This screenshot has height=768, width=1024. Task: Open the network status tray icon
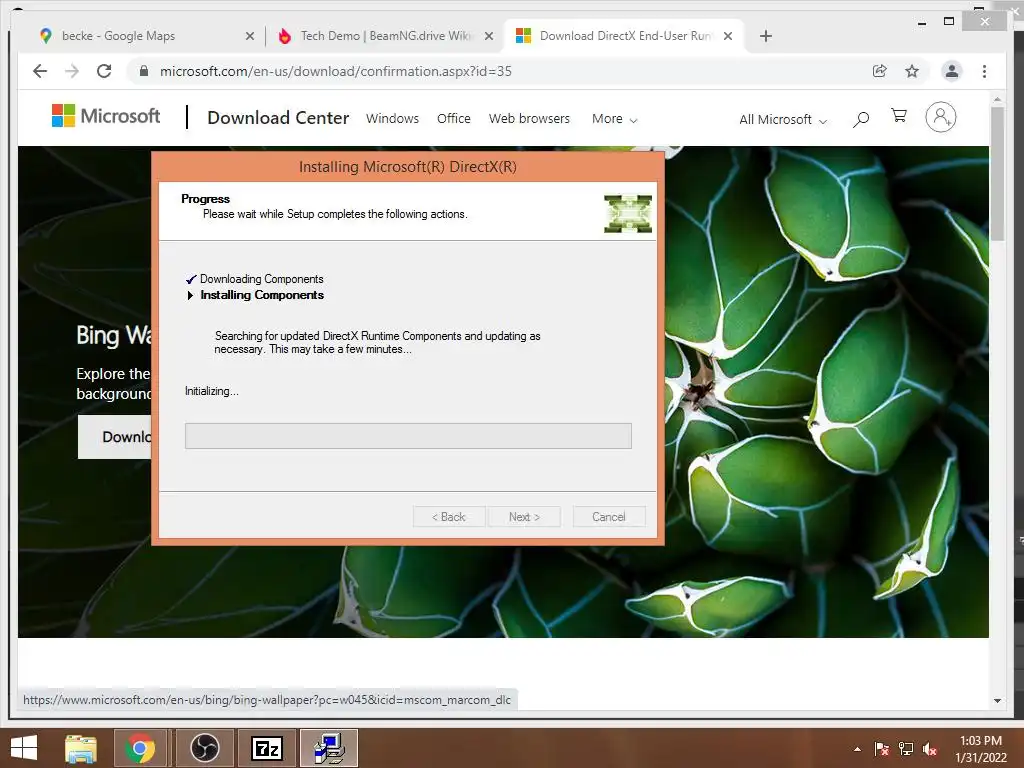(x=906, y=749)
